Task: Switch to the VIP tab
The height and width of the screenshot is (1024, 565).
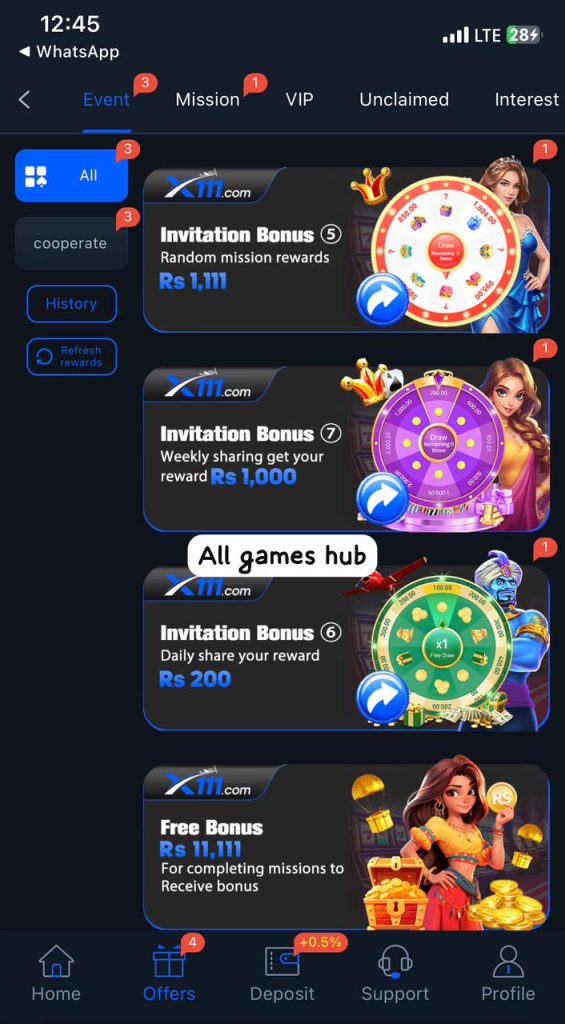Action: click(x=299, y=99)
